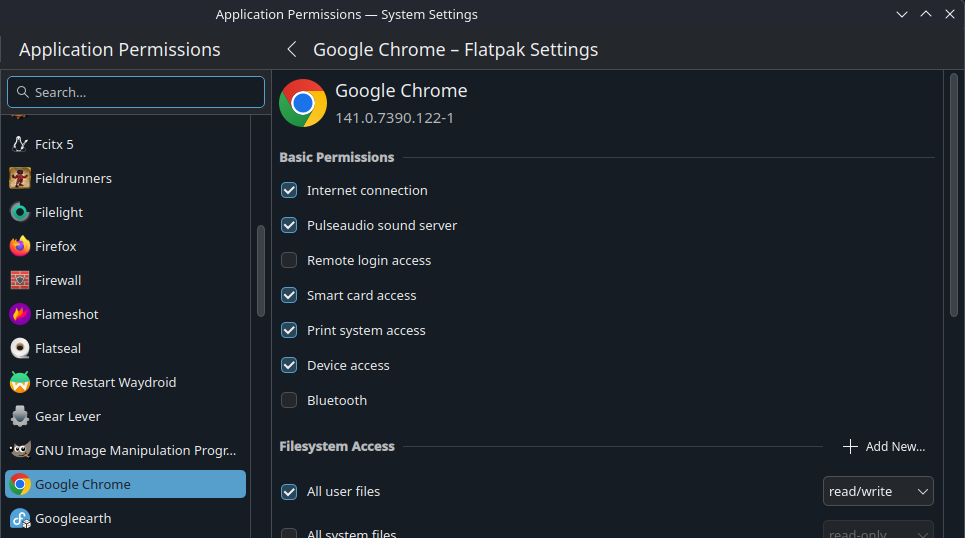The height and width of the screenshot is (538, 965).
Task: Open the read/write dropdown for All user files
Action: [x=877, y=491]
